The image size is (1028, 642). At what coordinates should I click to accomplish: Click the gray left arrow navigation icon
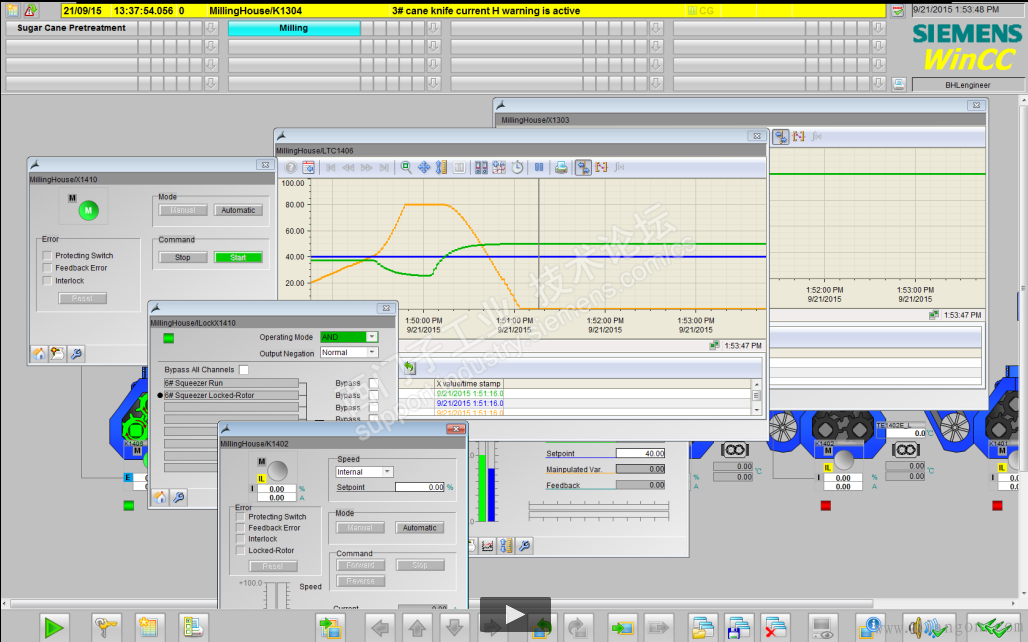point(380,628)
